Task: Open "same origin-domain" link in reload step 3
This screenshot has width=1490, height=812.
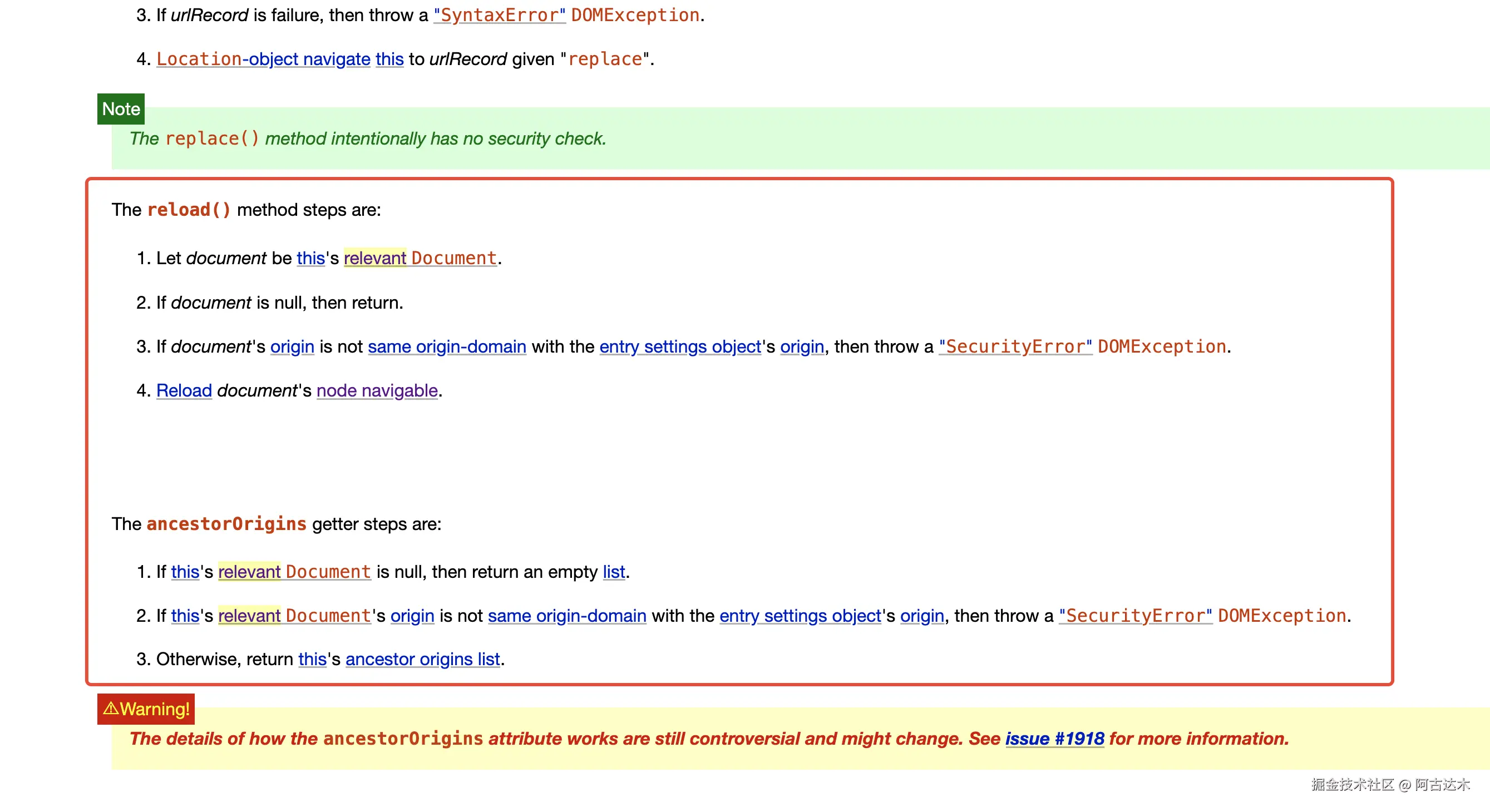Action: click(447, 346)
